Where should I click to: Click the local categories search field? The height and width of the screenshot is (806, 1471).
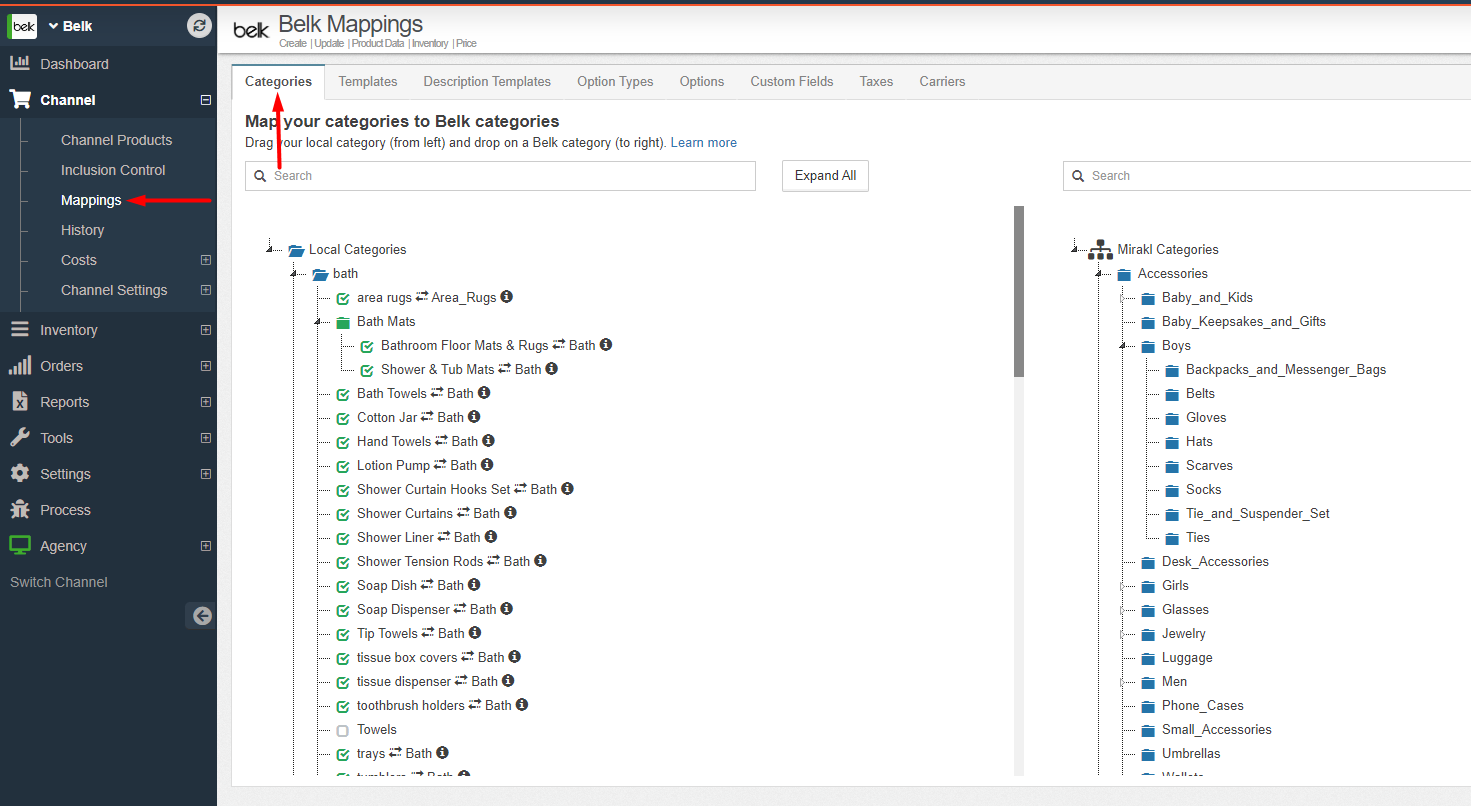coord(500,176)
